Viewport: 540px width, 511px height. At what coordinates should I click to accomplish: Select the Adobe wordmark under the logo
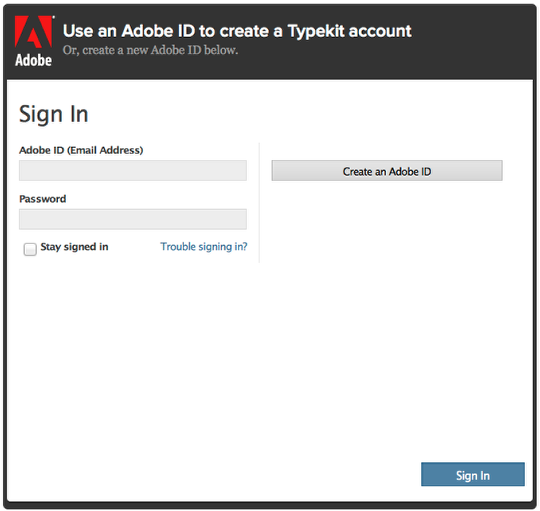33,60
